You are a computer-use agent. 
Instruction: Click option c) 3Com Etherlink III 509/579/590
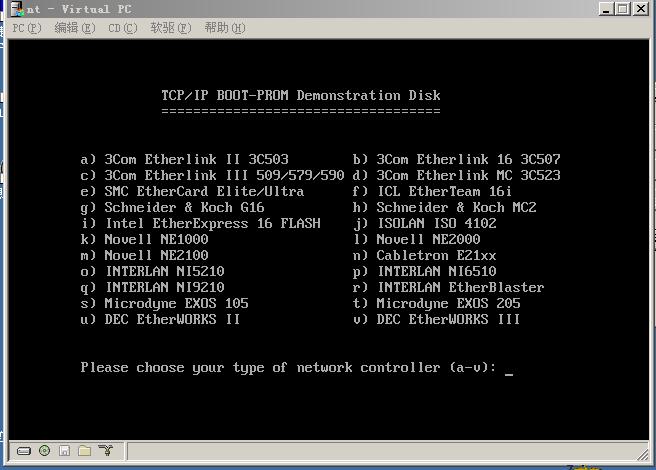point(213,175)
